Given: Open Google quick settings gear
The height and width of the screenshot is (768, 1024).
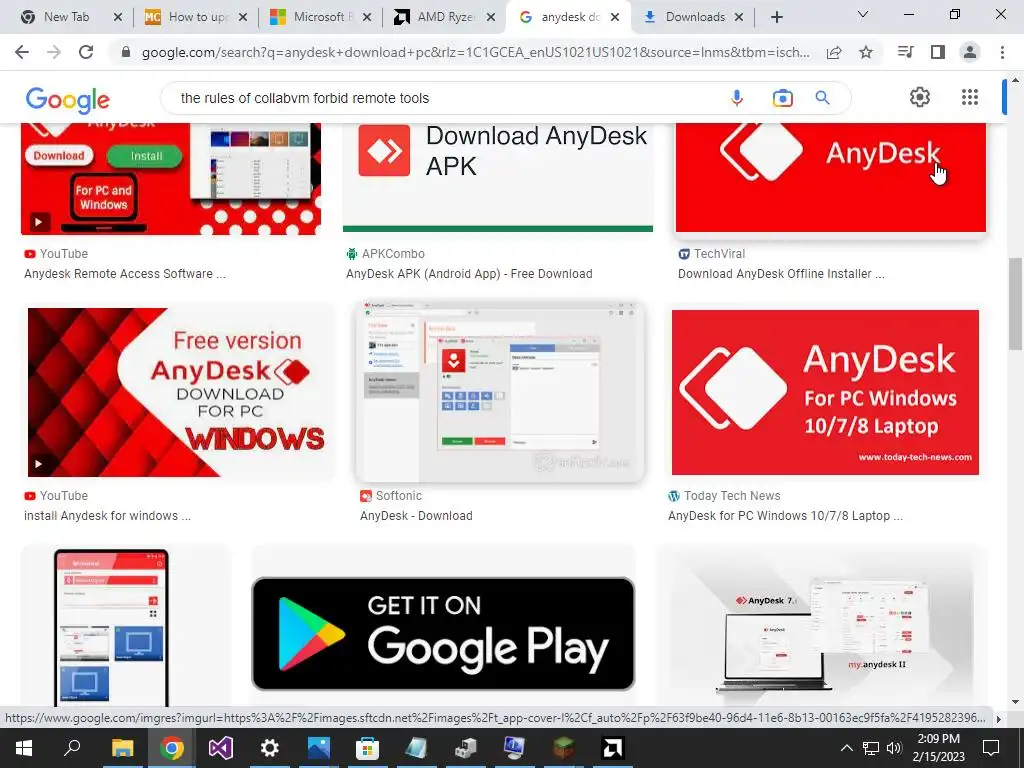Looking at the screenshot, I should 920,97.
